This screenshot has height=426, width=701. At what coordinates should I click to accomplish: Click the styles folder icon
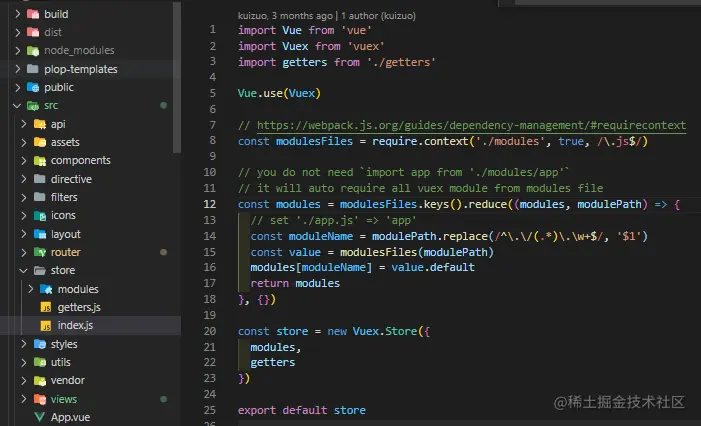click(x=40, y=344)
